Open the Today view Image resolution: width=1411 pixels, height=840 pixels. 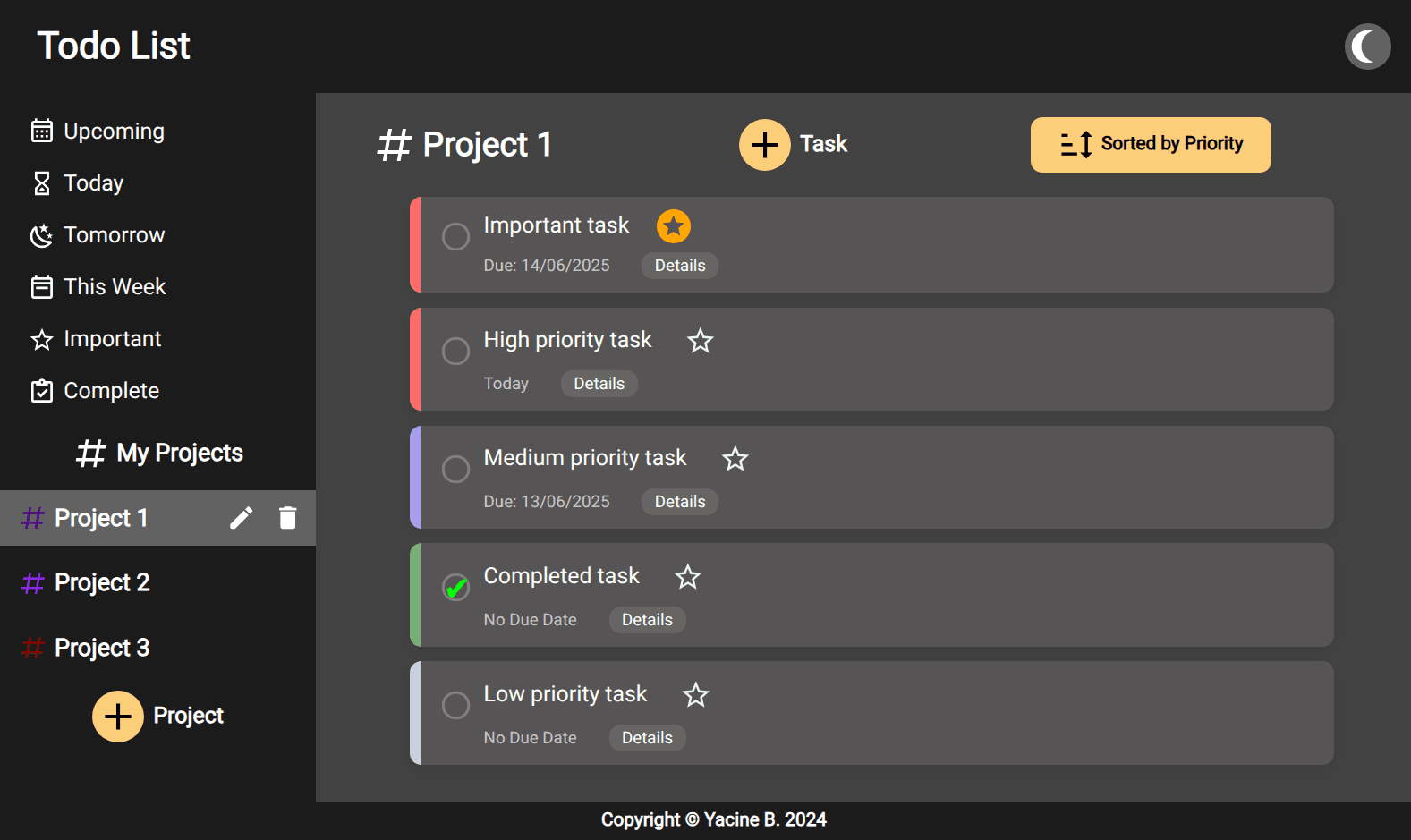94,183
